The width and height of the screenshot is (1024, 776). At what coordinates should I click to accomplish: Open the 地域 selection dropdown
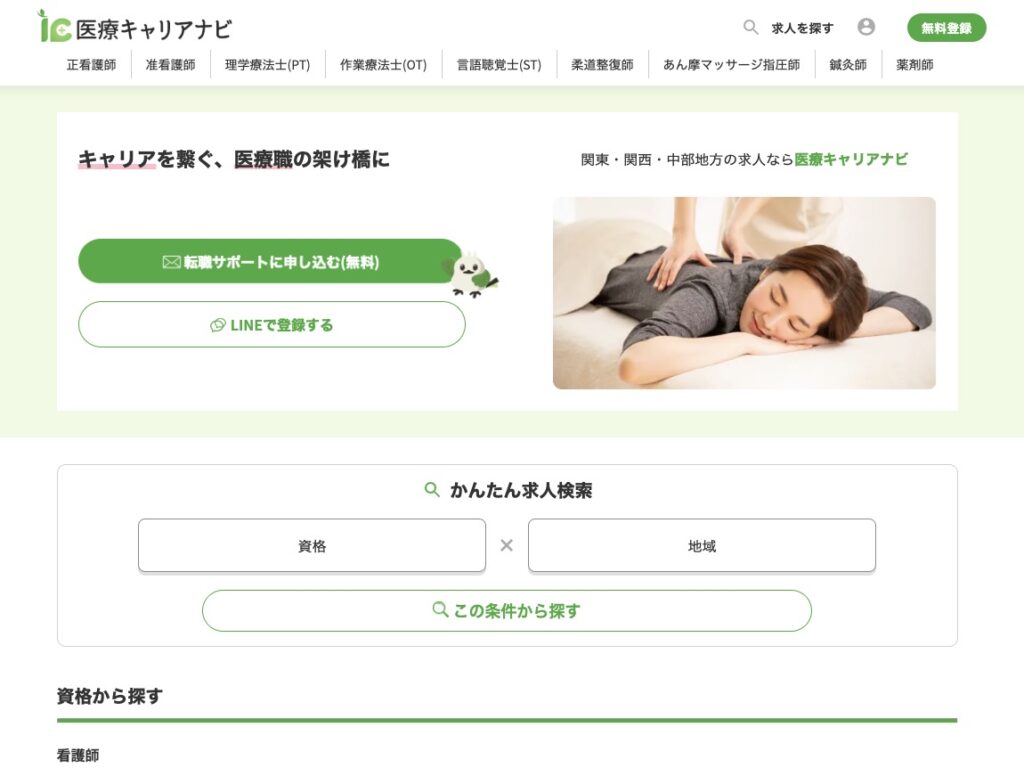[701, 545]
